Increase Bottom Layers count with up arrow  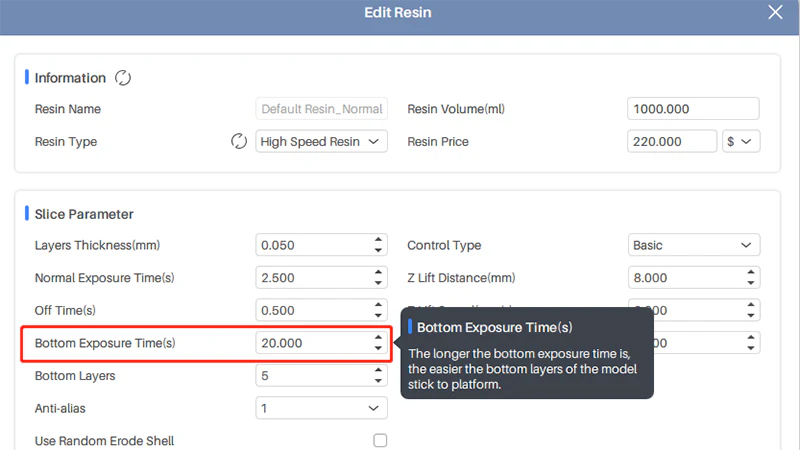coord(378,370)
